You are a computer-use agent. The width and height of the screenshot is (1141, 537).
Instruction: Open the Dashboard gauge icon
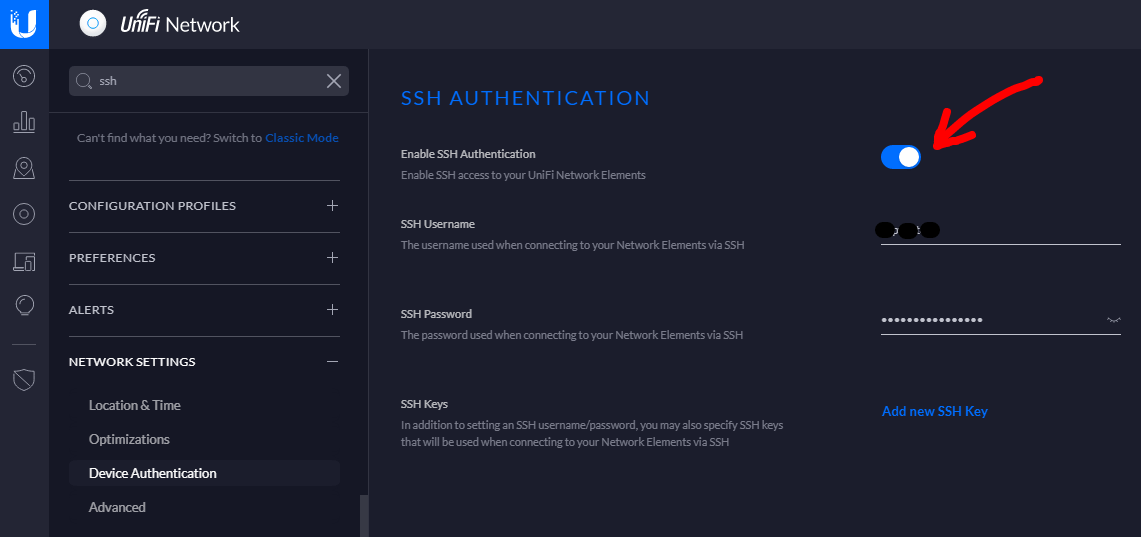[24, 76]
